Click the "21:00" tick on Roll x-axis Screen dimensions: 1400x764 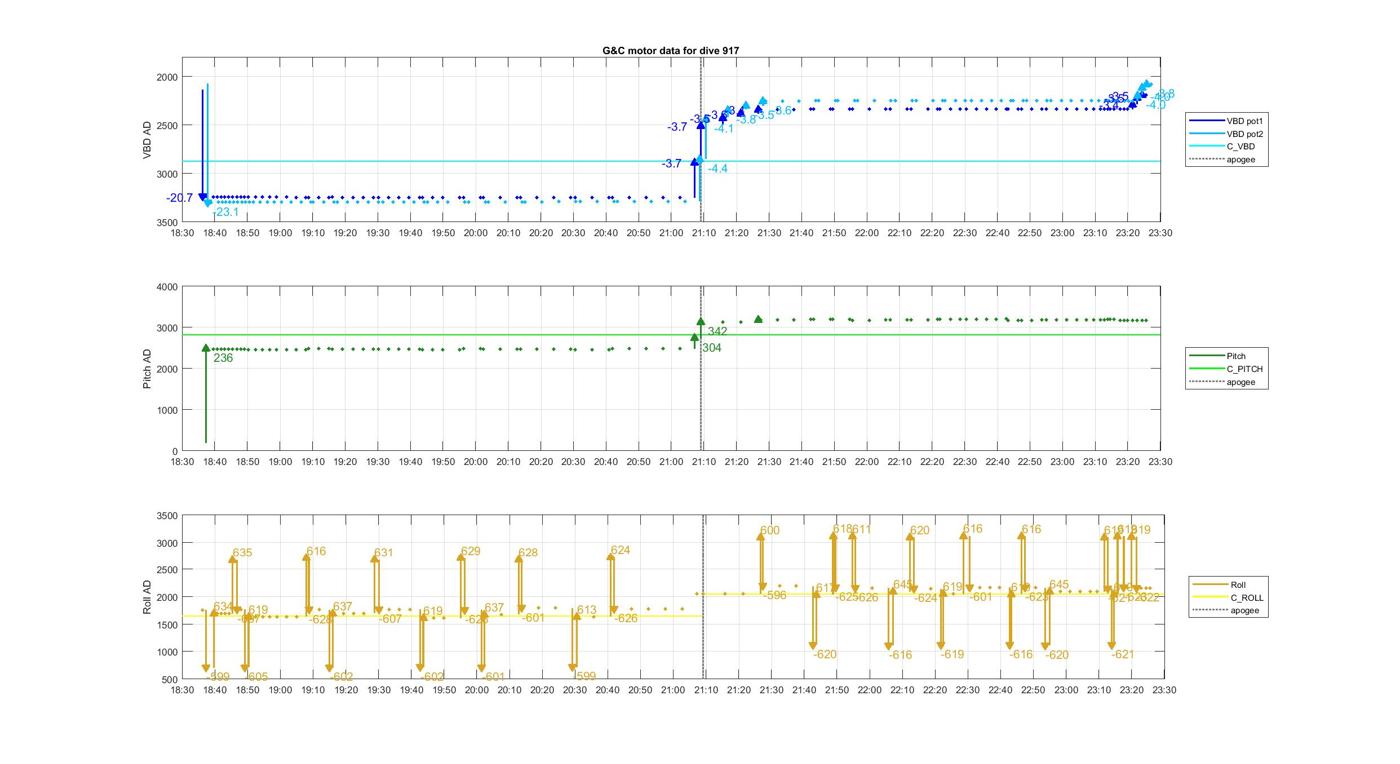click(671, 690)
